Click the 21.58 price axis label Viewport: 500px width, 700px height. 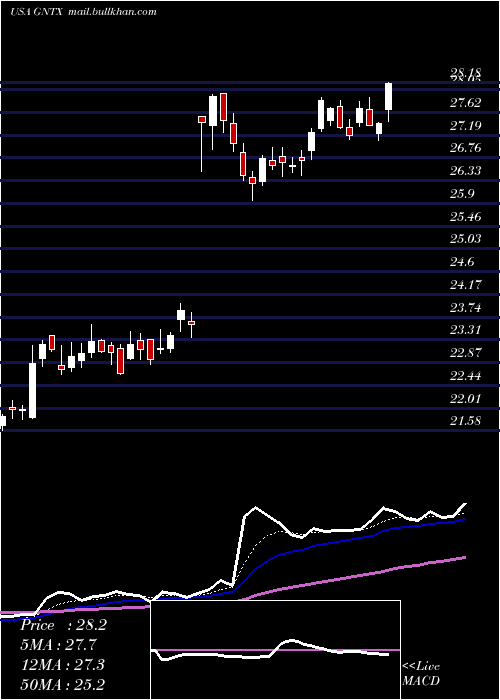click(466, 421)
